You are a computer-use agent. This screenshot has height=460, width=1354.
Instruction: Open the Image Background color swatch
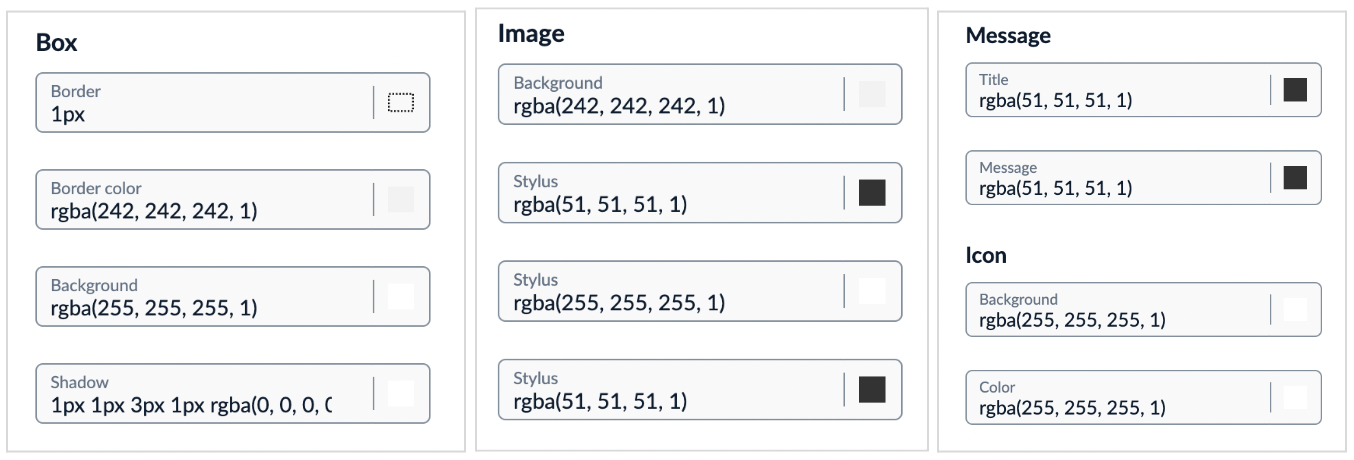[x=872, y=94]
